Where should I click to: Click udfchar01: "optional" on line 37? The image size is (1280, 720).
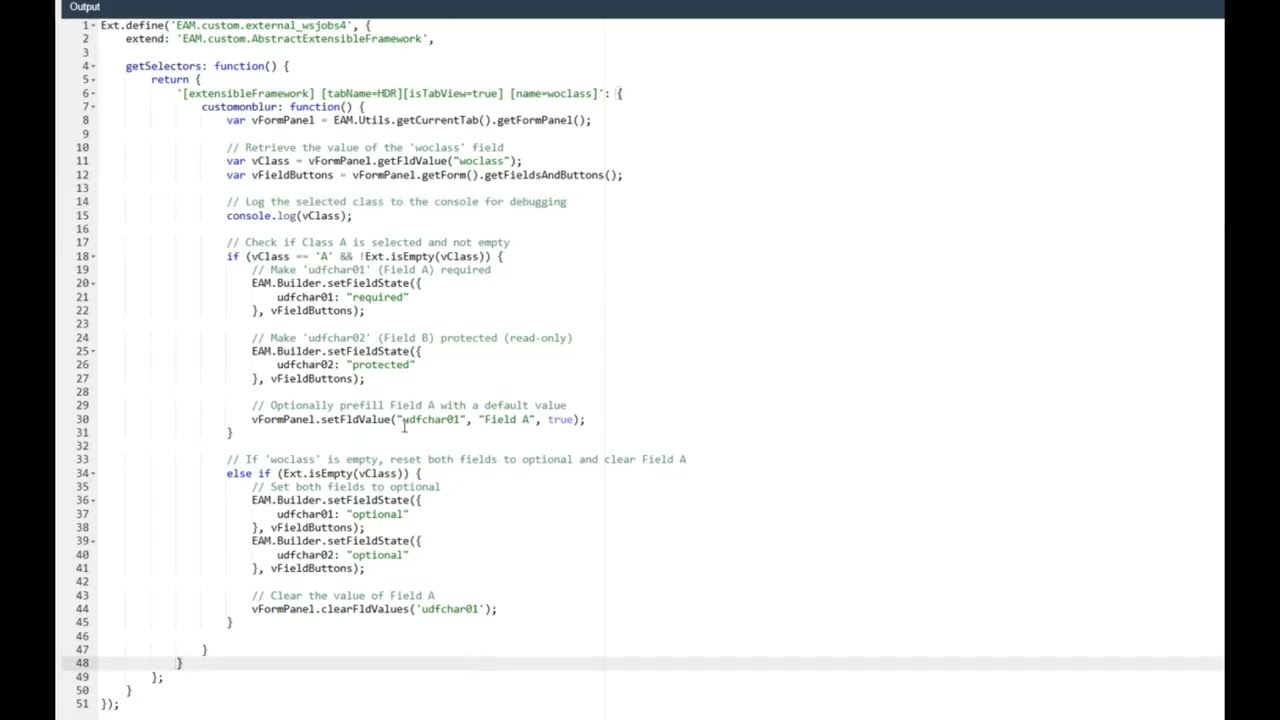(x=343, y=514)
